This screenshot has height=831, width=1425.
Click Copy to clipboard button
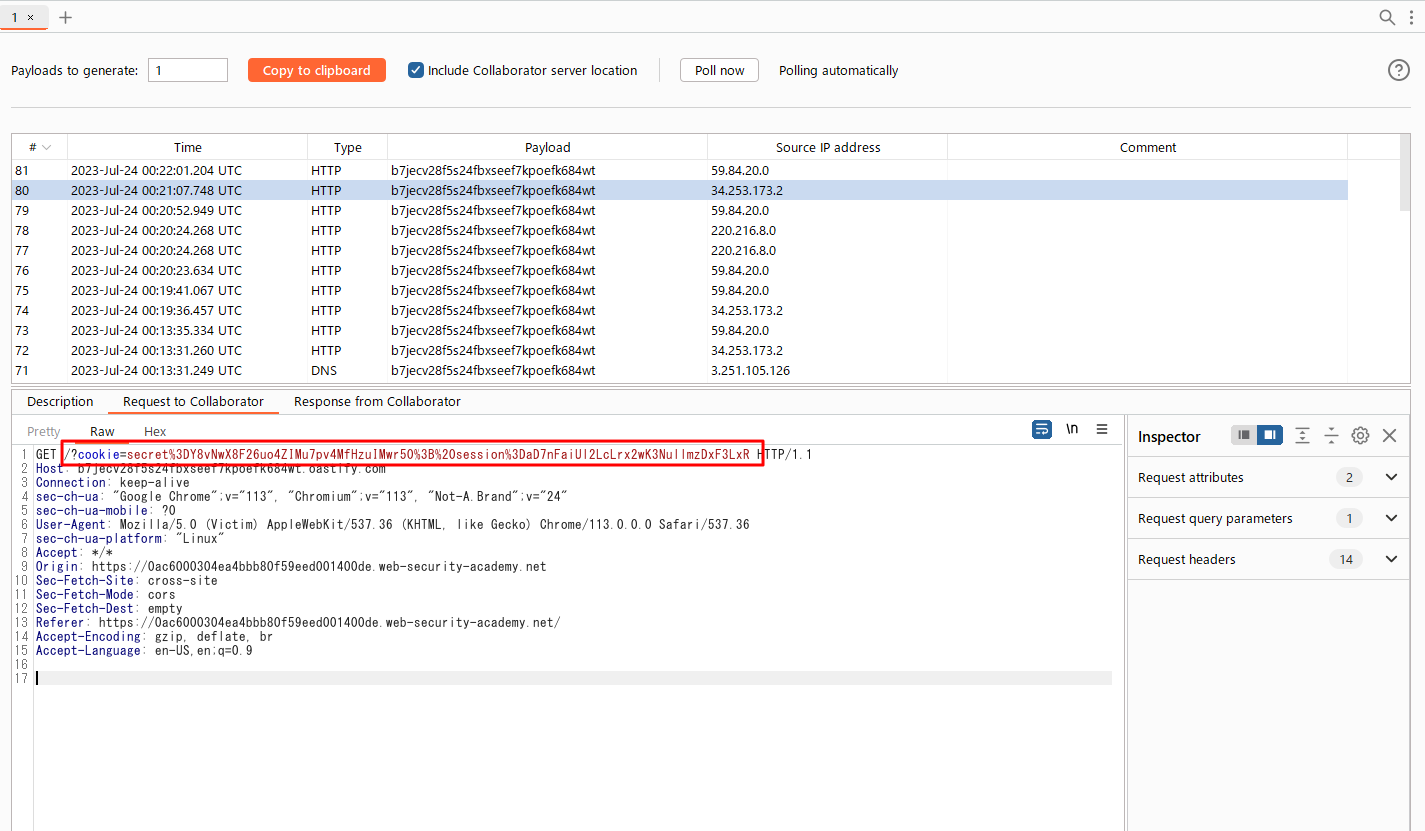[317, 70]
